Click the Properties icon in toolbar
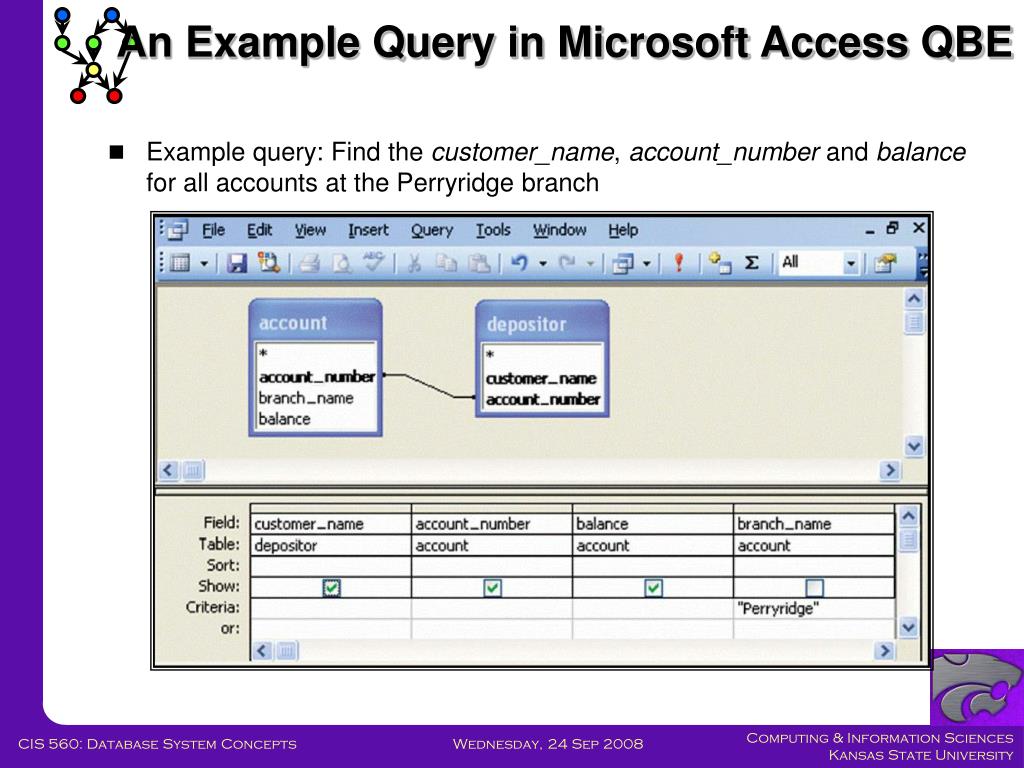This screenshot has width=1024, height=768. click(x=886, y=263)
